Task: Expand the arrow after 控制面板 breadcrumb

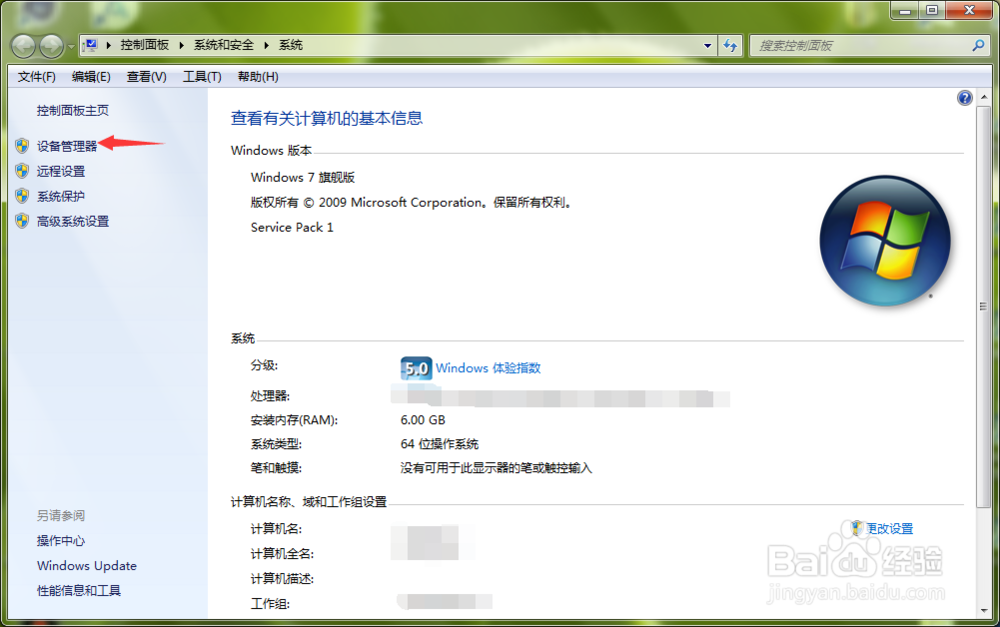Action: tap(182, 45)
